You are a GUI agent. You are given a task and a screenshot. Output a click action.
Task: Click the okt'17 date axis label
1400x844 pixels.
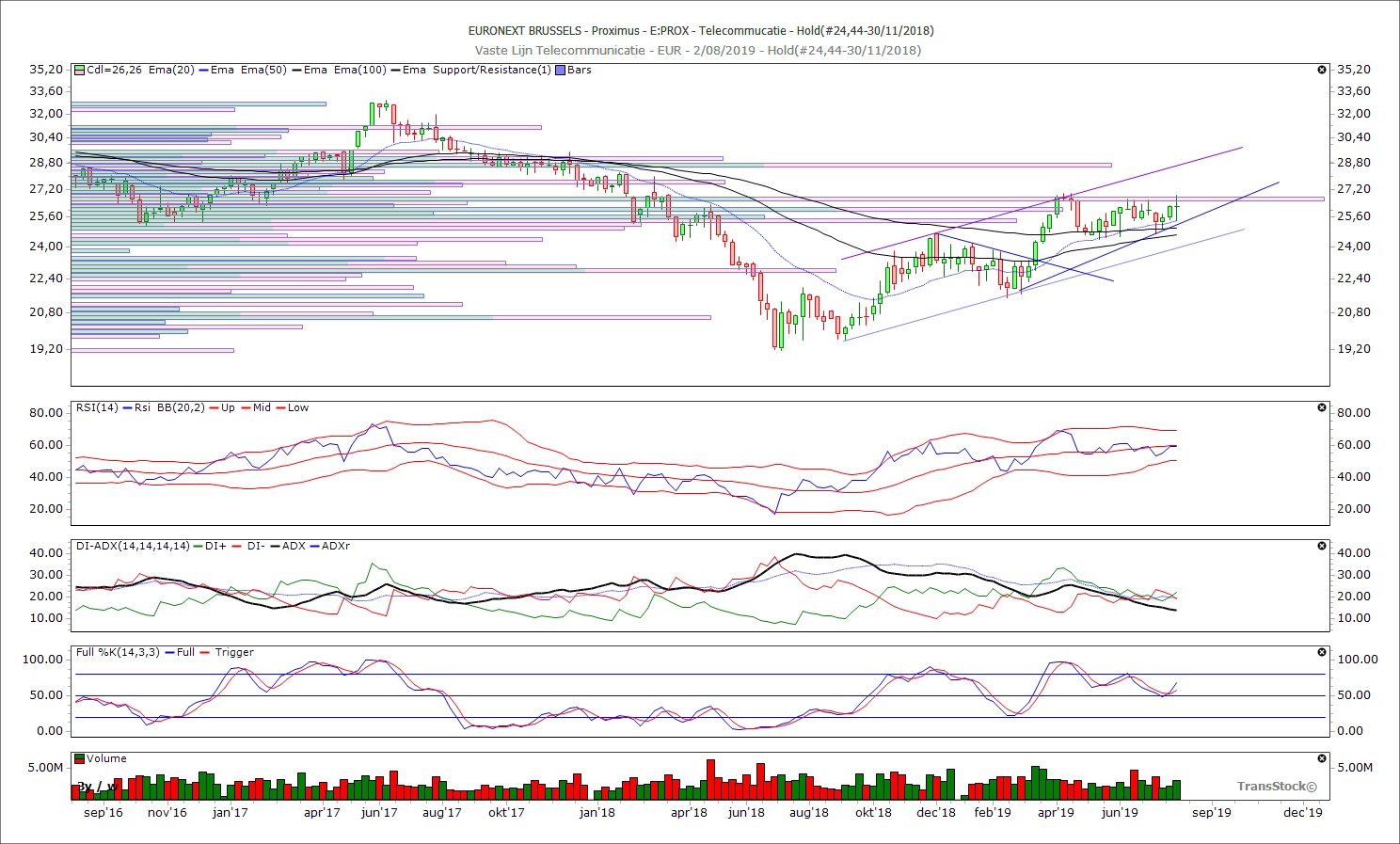(506, 812)
